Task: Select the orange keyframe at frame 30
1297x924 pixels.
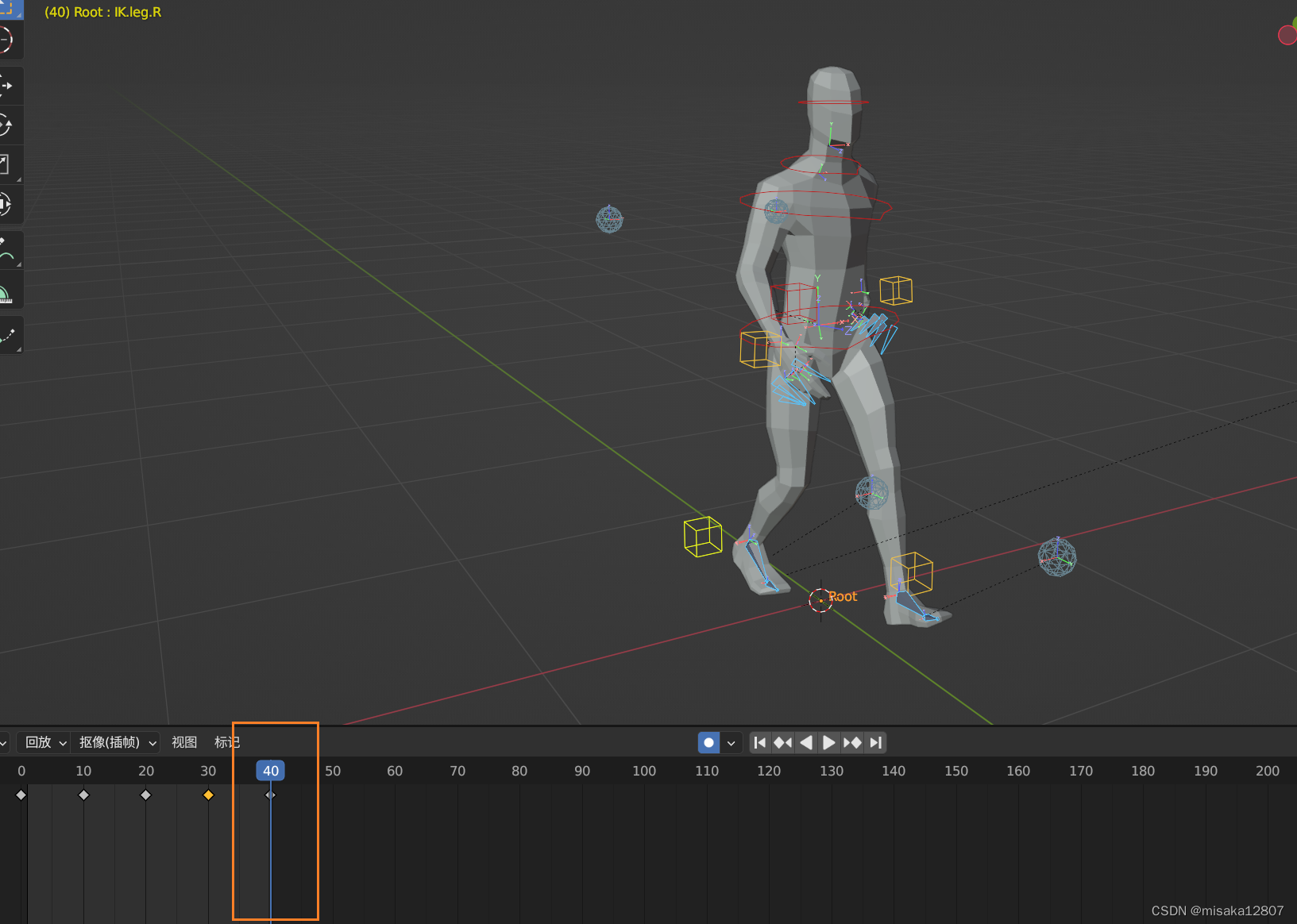Action: (208, 795)
